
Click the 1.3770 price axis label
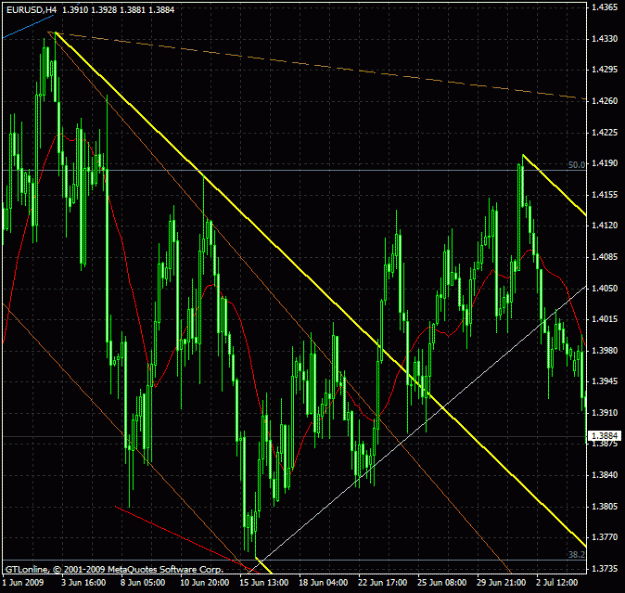tap(605, 537)
